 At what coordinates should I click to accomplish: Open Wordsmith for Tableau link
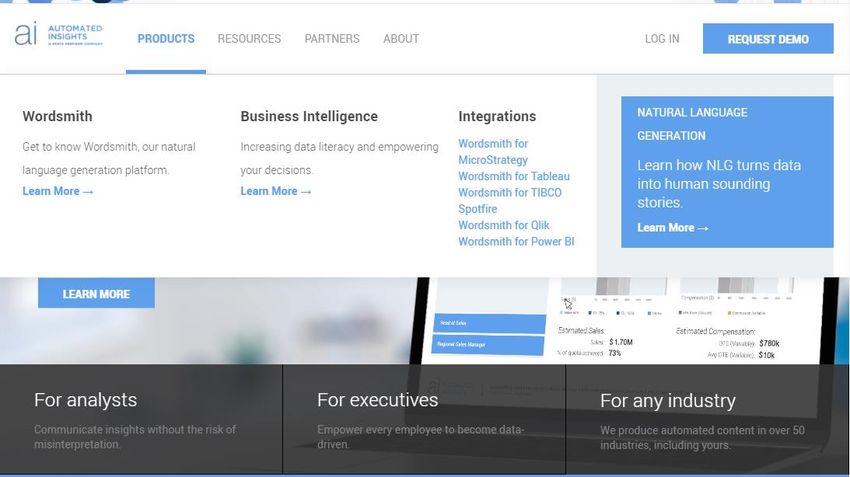(x=514, y=176)
